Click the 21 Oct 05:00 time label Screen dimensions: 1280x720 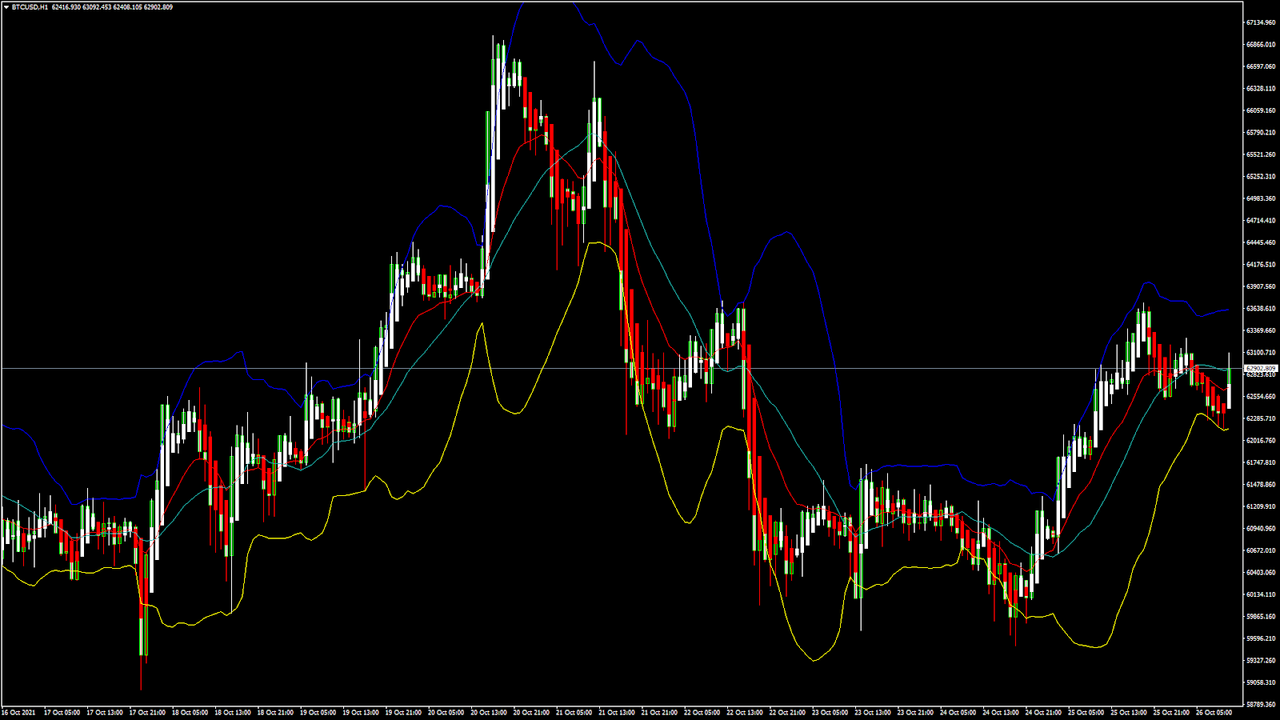tap(576, 713)
